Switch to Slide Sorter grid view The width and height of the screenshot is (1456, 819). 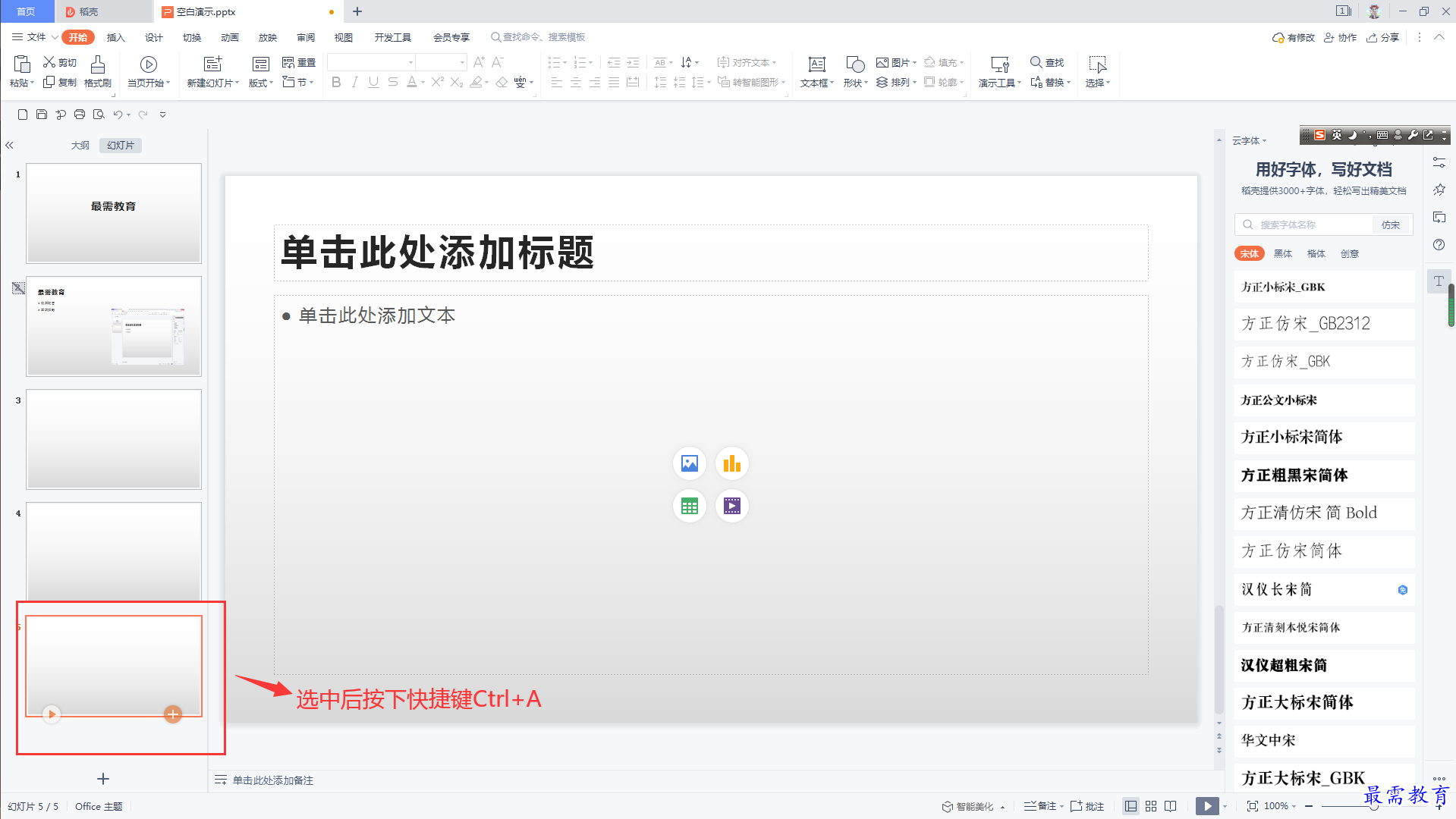[x=1151, y=806]
